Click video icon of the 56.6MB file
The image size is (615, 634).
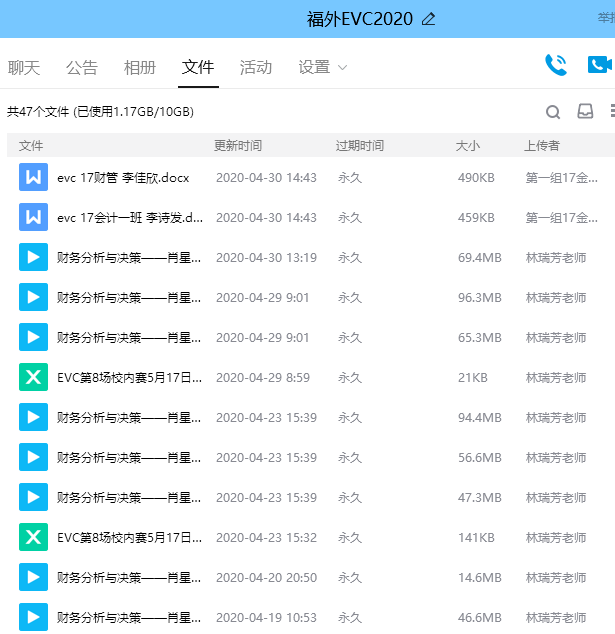coord(34,457)
